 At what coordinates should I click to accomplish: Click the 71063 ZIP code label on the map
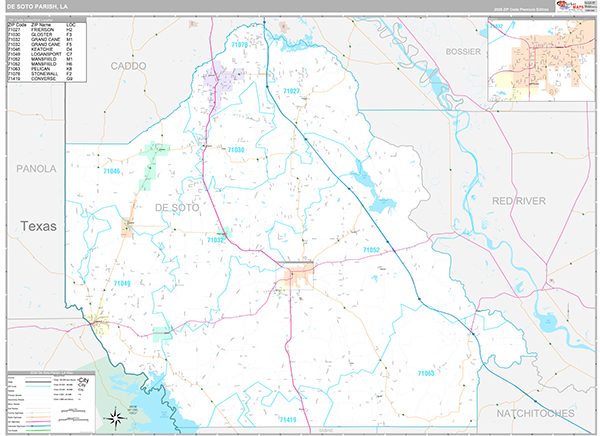(x=426, y=373)
